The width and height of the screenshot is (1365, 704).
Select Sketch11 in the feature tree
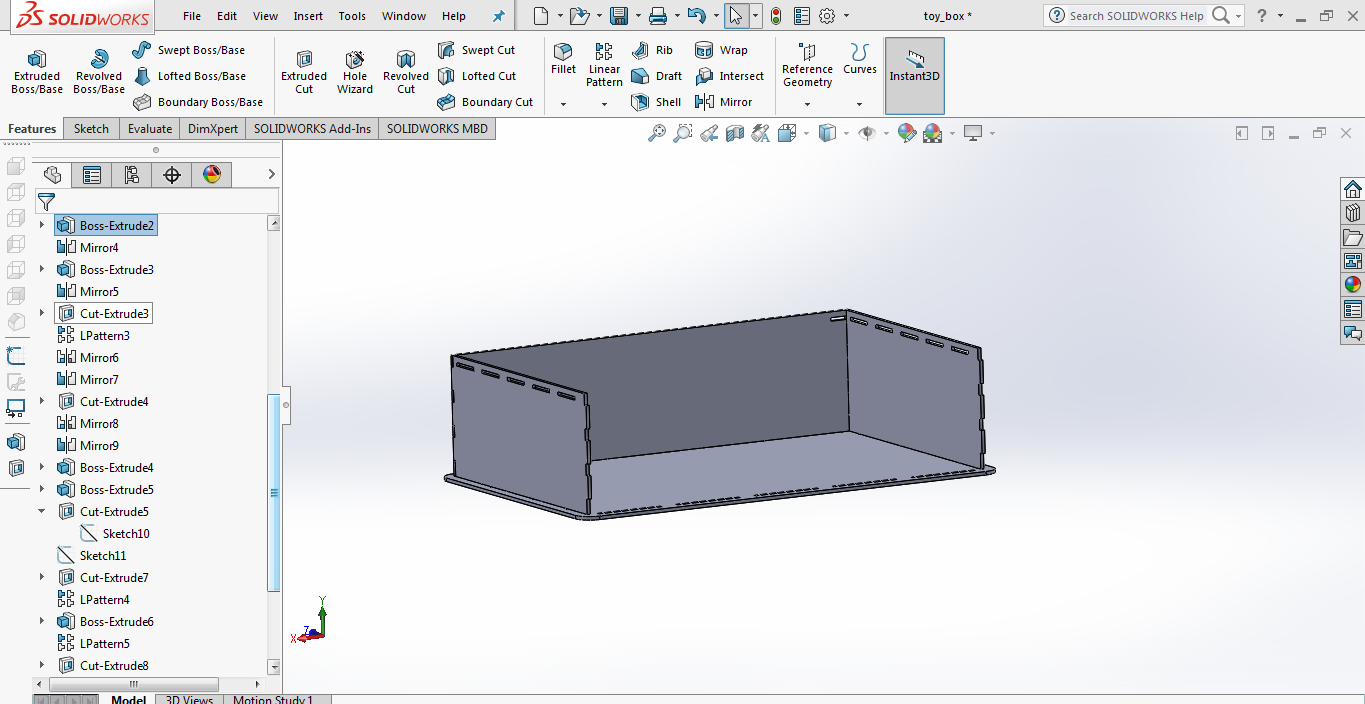coord(103,555)
